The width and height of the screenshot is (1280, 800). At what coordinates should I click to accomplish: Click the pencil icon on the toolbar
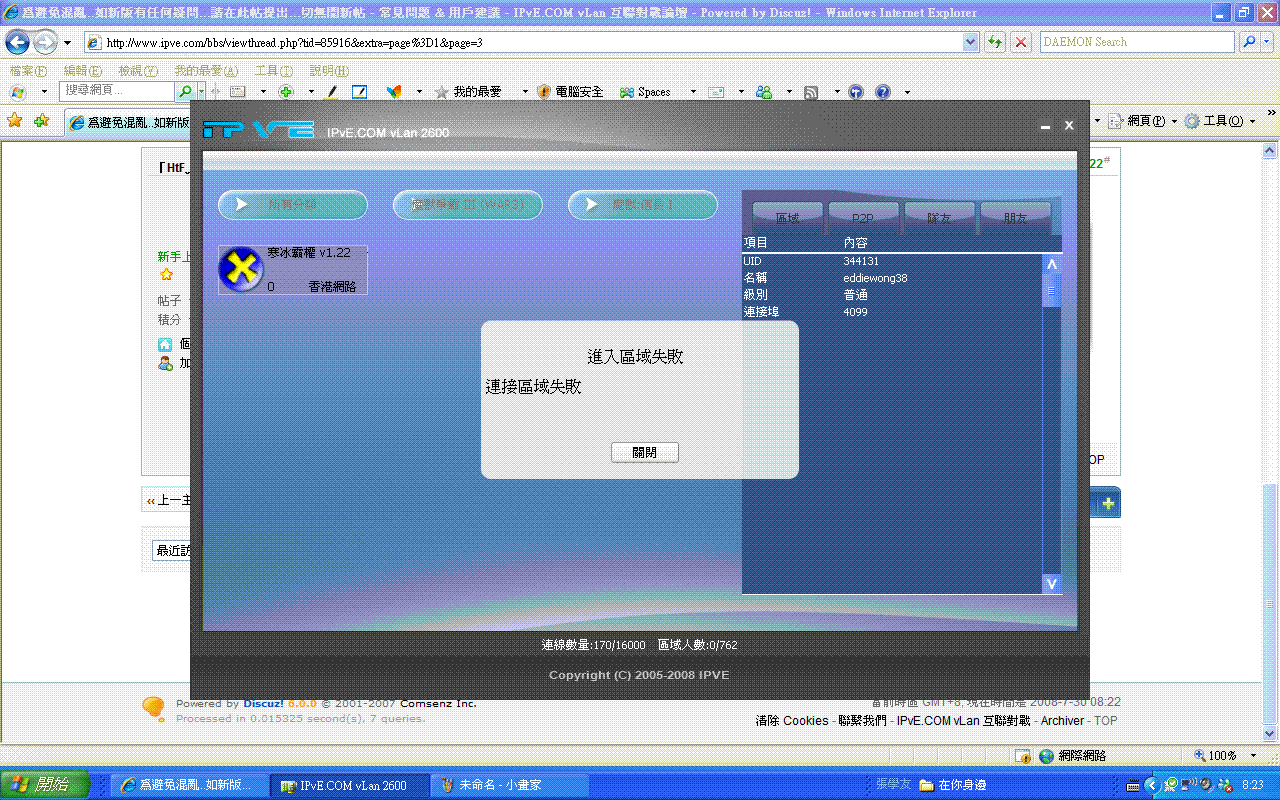pyautogui.click(x=332, y=92)
